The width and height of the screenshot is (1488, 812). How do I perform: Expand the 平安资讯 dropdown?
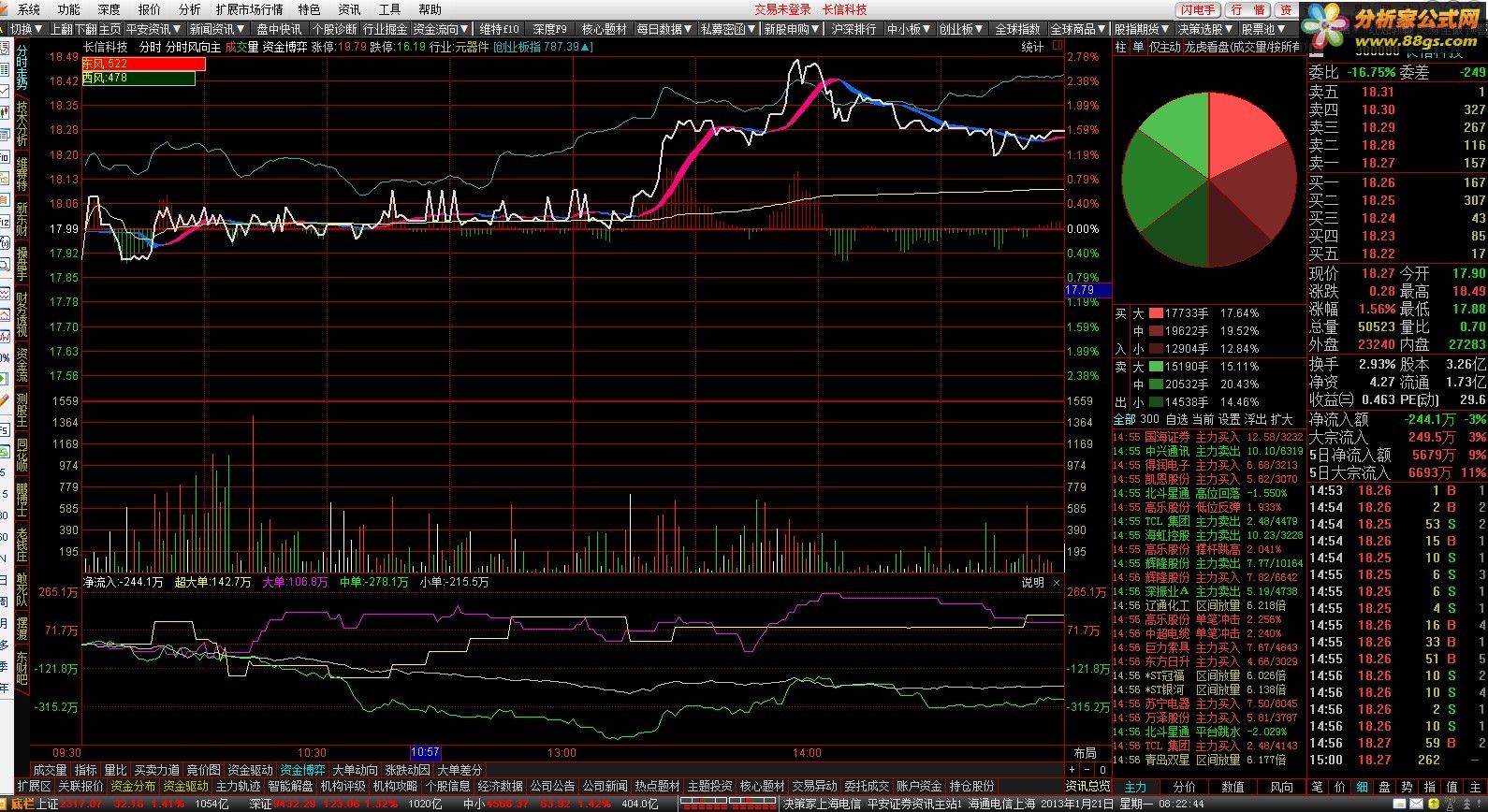click(153, 29)
